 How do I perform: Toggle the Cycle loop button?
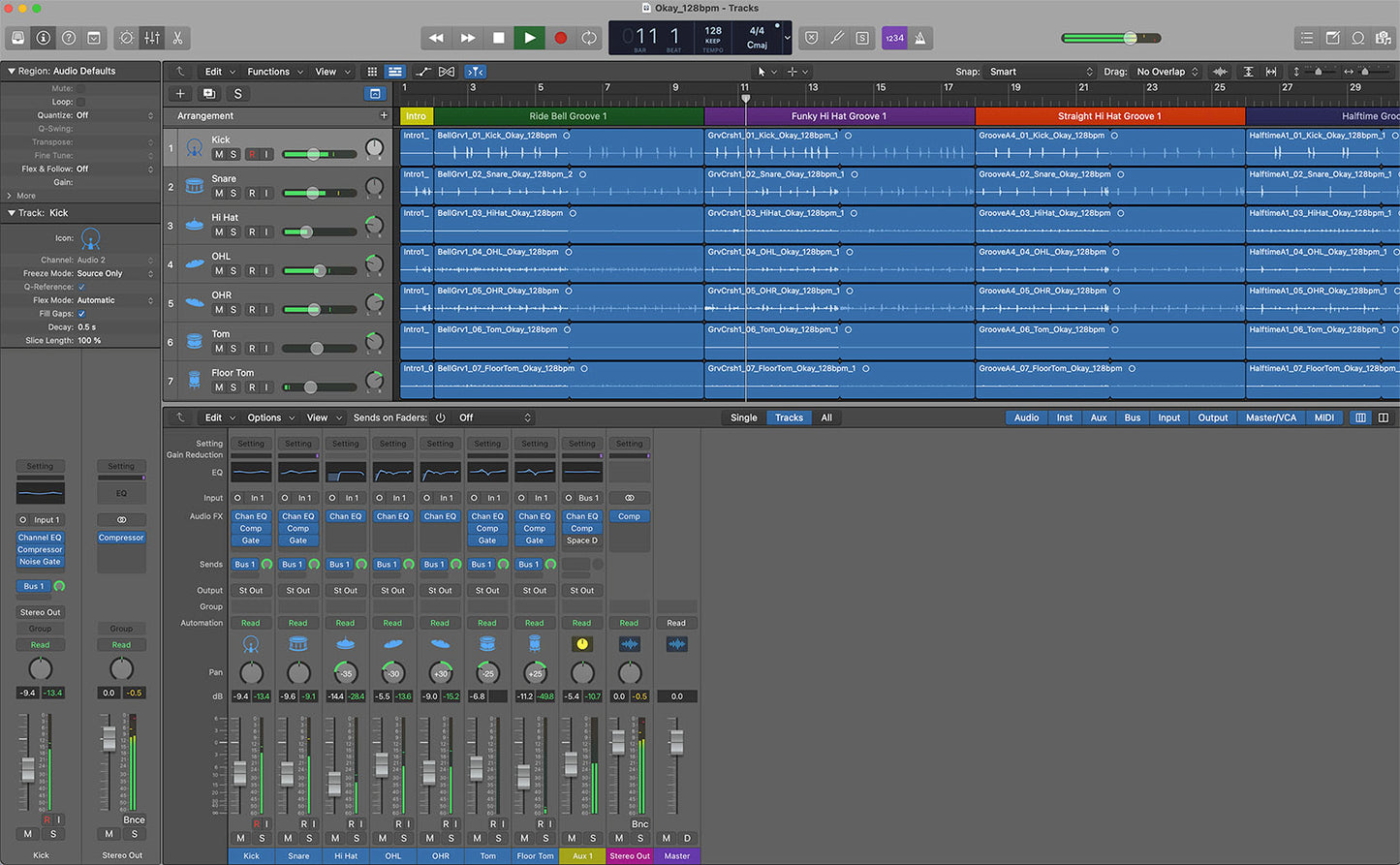(589, 38)
